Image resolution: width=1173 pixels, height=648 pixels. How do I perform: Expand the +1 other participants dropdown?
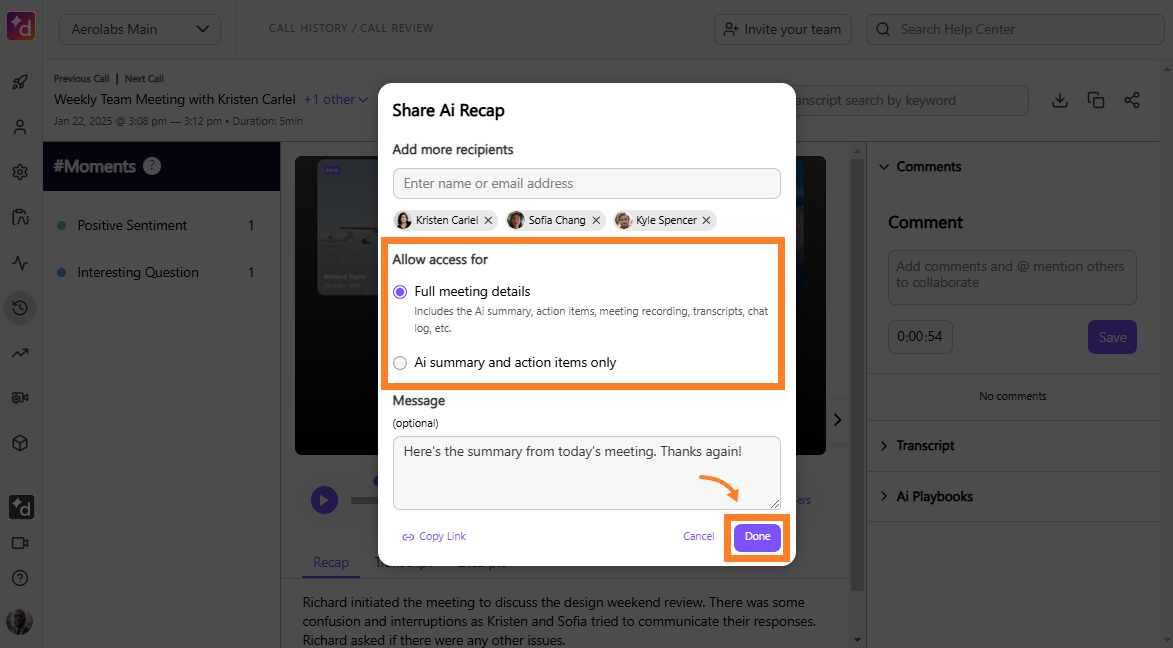click(336, 100)
